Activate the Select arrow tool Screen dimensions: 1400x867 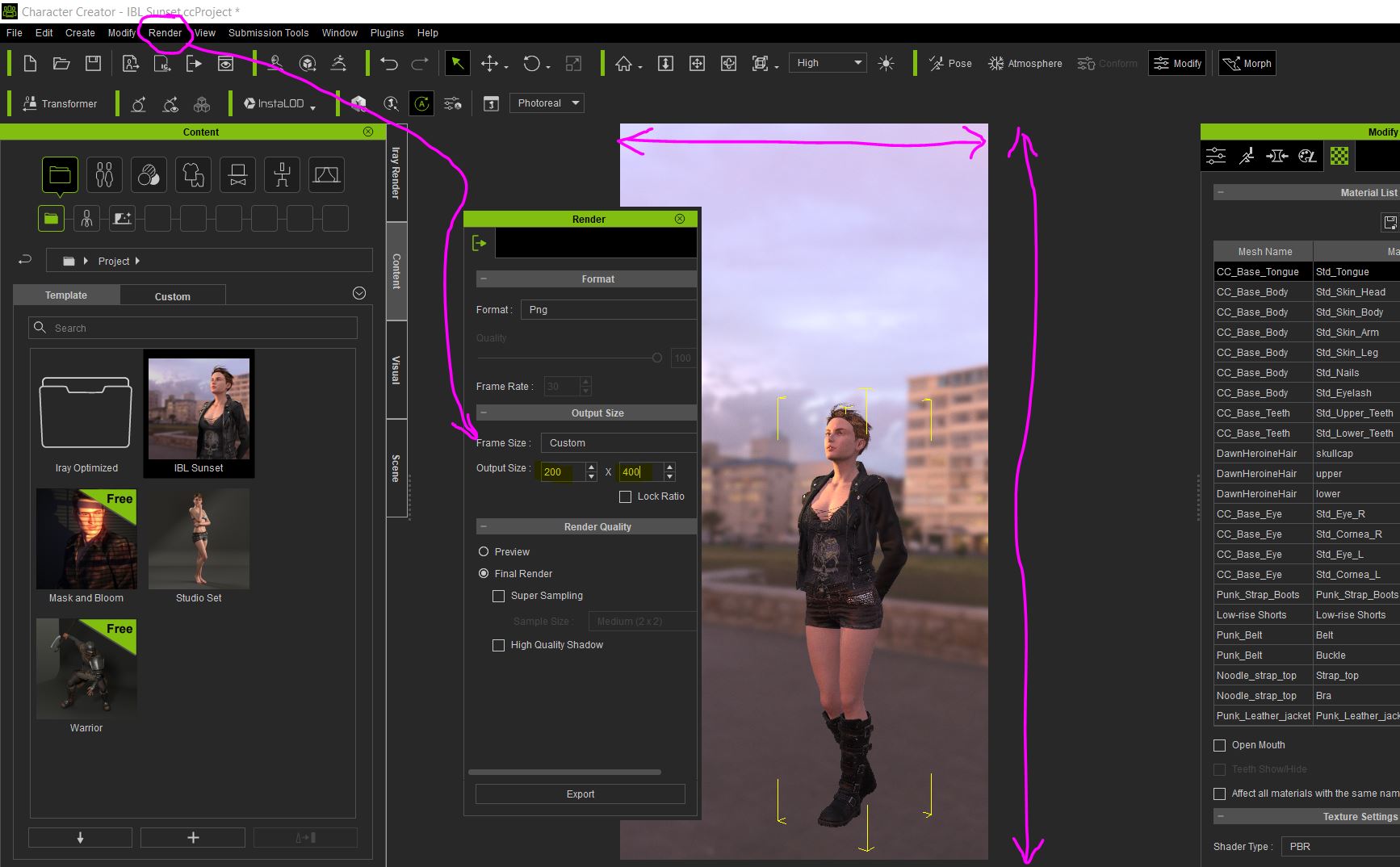tap(457, 64)
